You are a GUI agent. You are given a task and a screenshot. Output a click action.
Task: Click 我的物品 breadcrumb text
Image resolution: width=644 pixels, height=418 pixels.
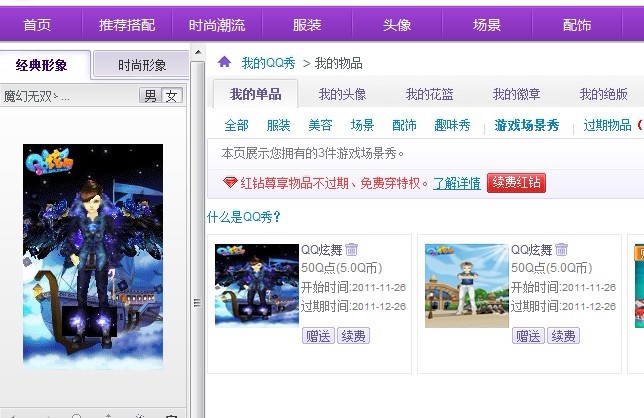pos(338,63)
